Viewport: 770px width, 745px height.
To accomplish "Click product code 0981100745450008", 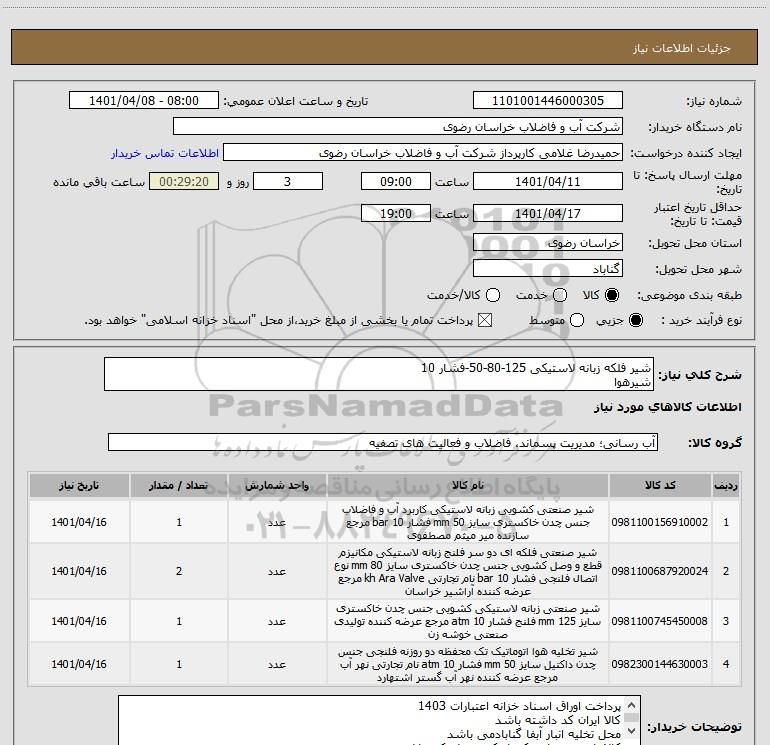I will [x=660, y=621].
